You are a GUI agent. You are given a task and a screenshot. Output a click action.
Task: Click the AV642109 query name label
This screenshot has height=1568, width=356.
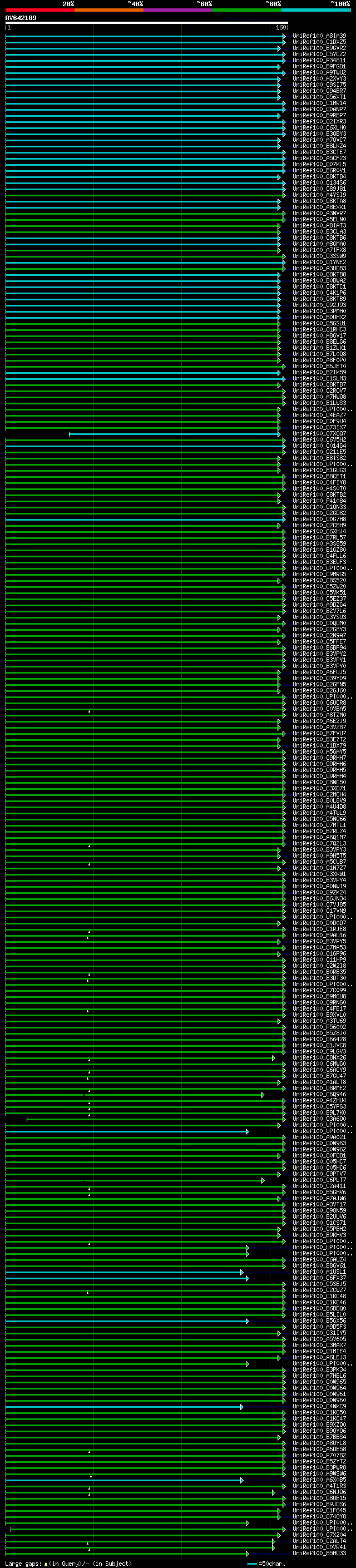pos(21,18)
